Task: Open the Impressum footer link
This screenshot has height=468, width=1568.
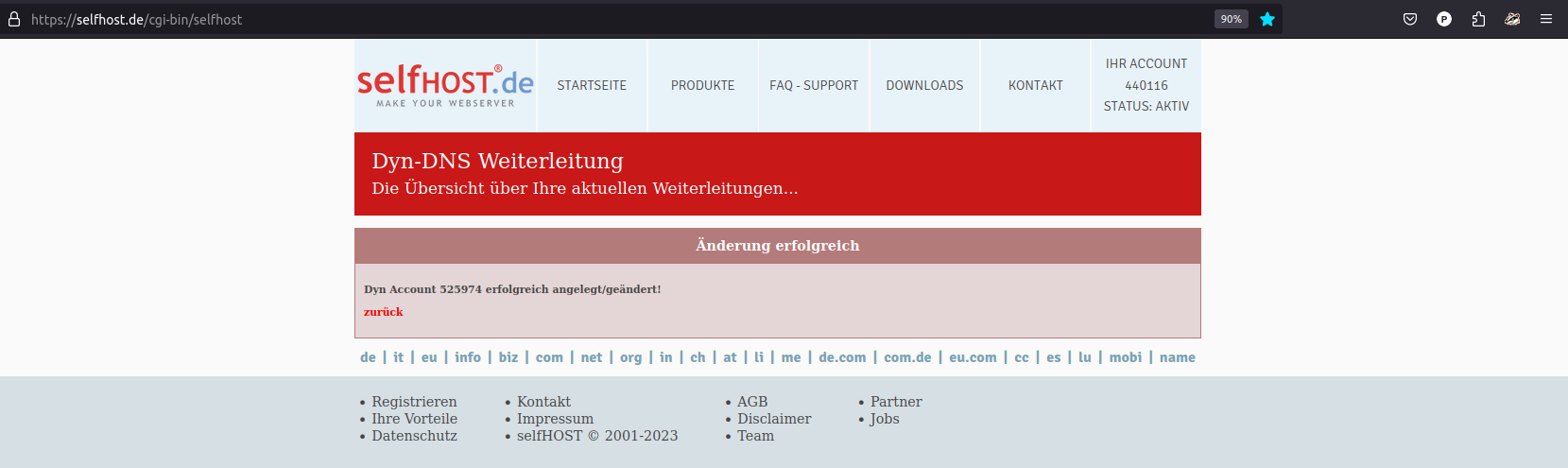Action: 555,419
